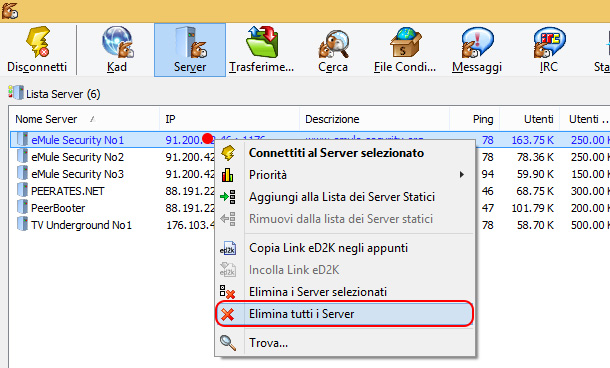
Task: Open the Trasferimenti toolbar section
Action: [261, 50]
